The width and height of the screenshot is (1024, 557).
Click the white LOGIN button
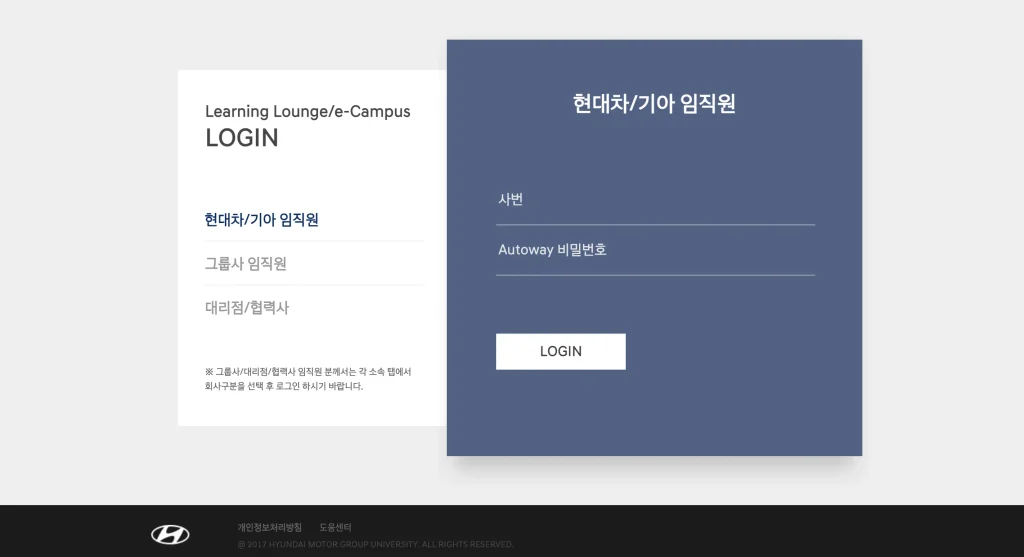coord(560,351)
